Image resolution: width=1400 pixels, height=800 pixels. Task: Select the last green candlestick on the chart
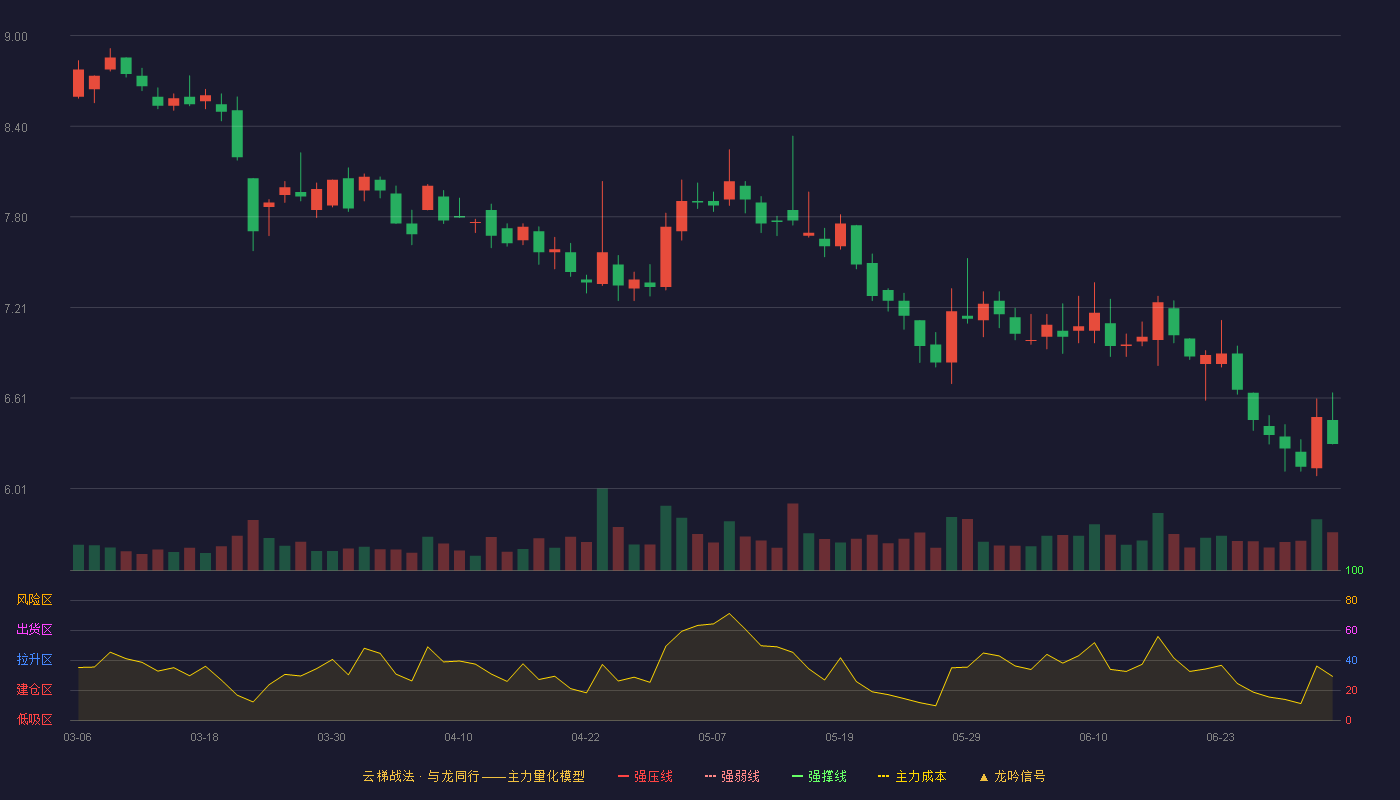click(x=1332, y=431)
